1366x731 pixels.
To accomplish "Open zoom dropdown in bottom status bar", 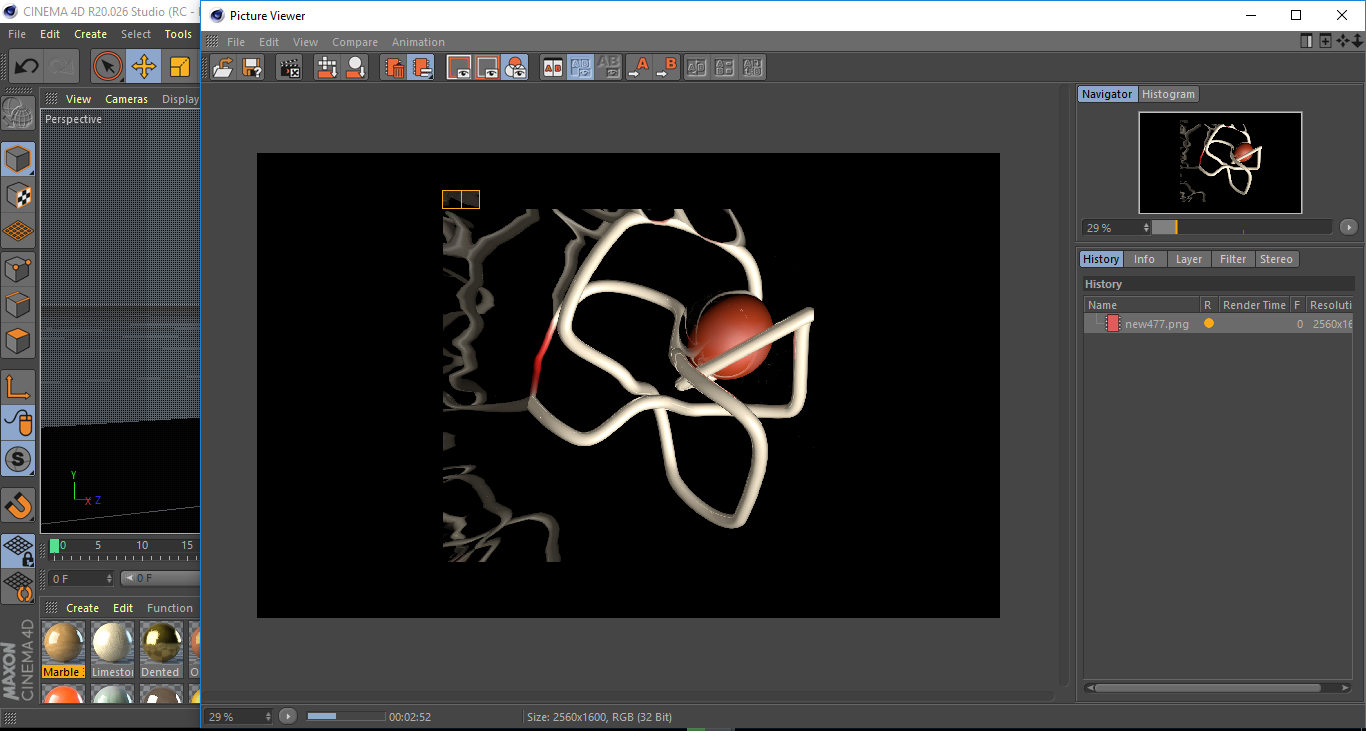I will point(267,716).
